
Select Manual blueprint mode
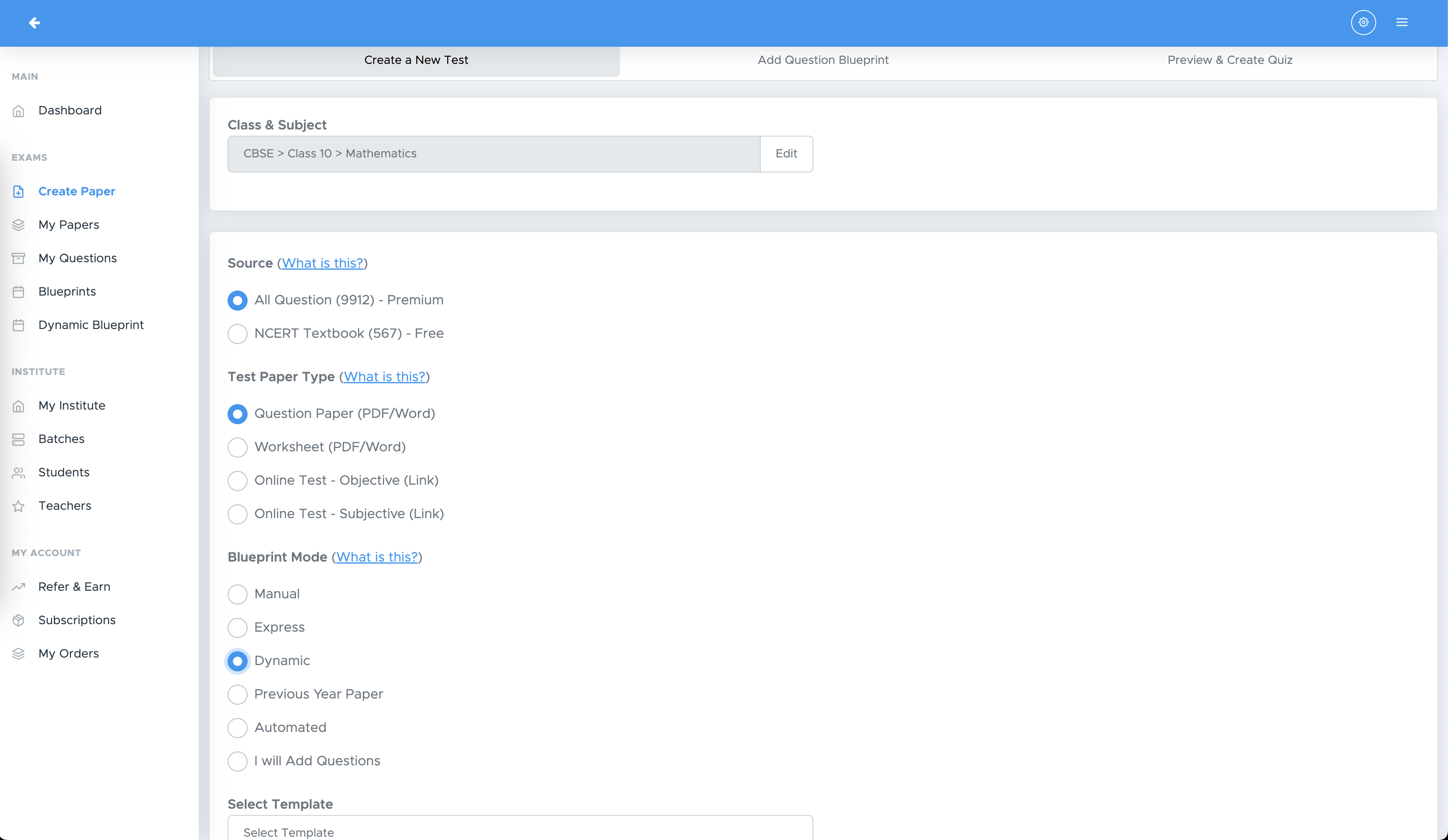(237, 594)
